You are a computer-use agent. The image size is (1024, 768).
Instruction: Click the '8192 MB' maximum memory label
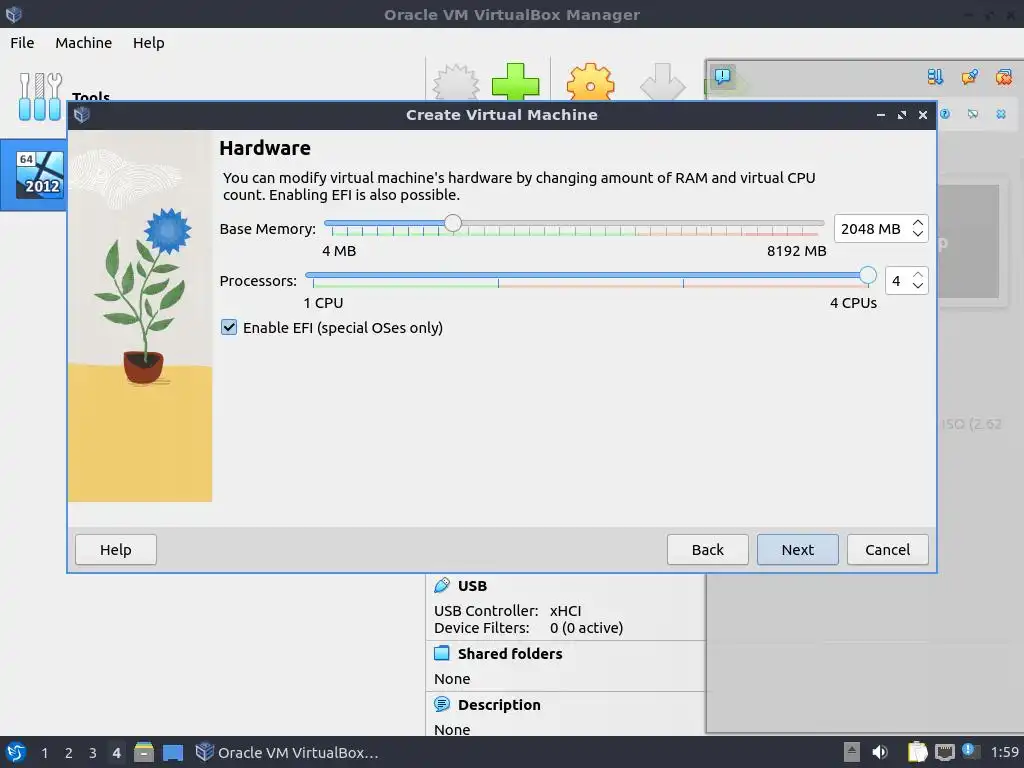[x=796, y=251]
